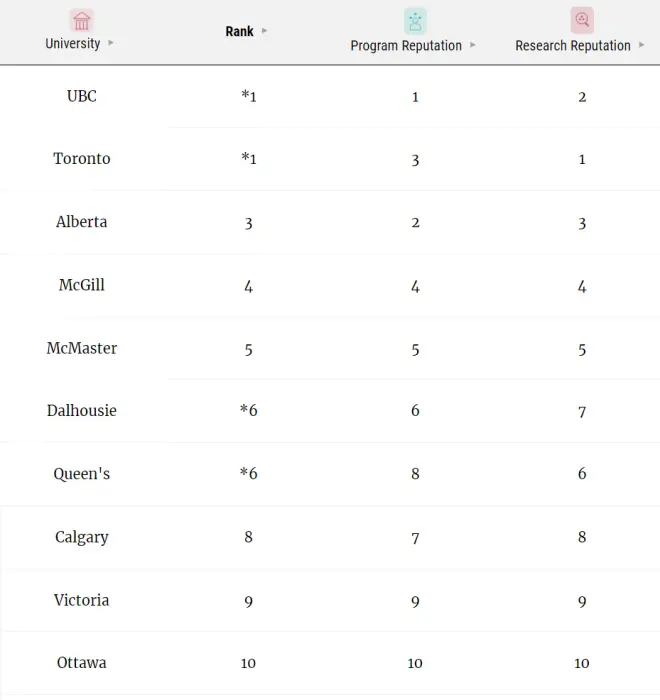Sort by the University column arrow
The width and height of the screenshot is (660, 700).
point(111,43)
